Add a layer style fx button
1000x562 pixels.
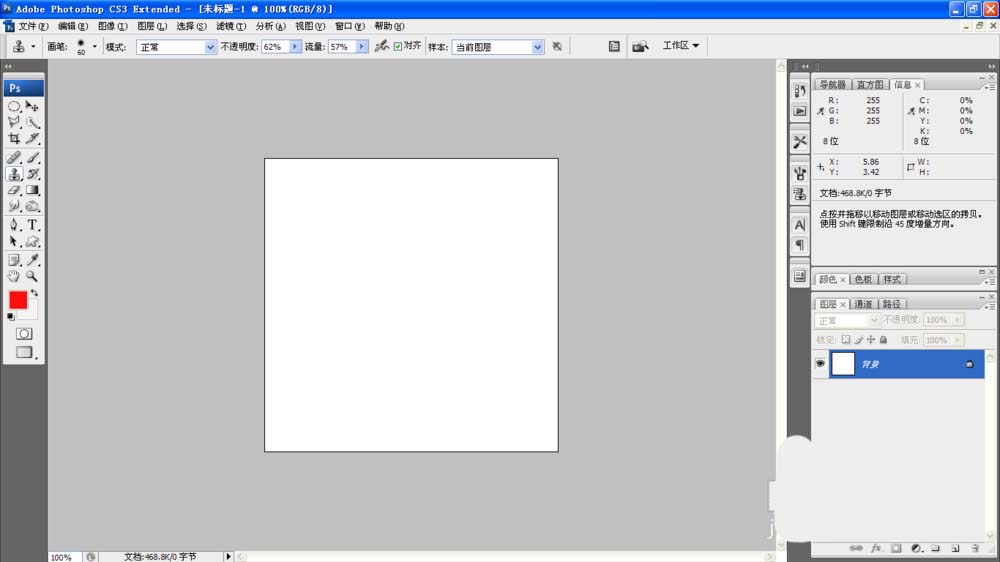click(x=876, y=549)
